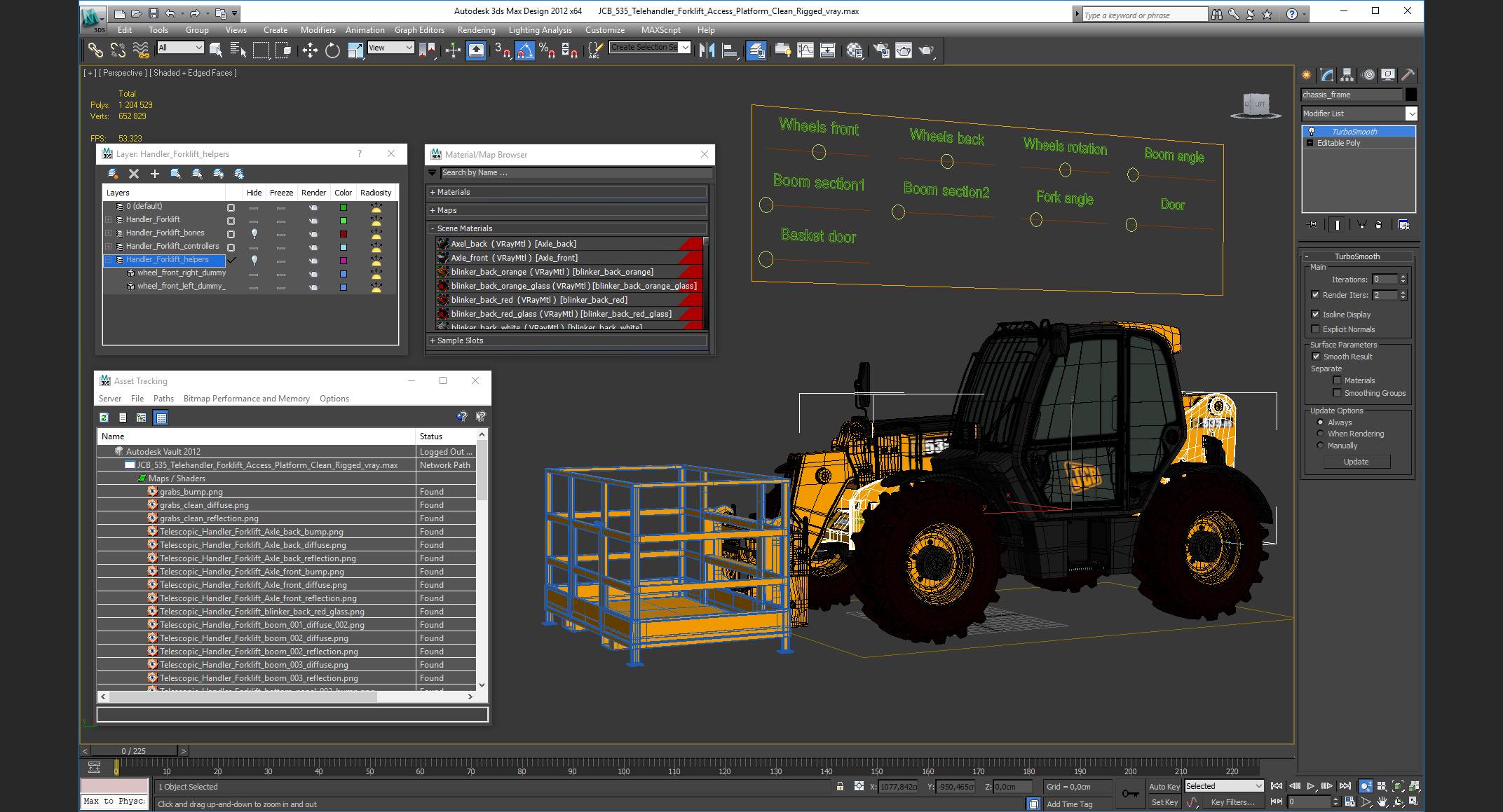The image size is (1503, 812).
Task: Open Paths menu in Asset Tracking
Action: coord(163,399)
